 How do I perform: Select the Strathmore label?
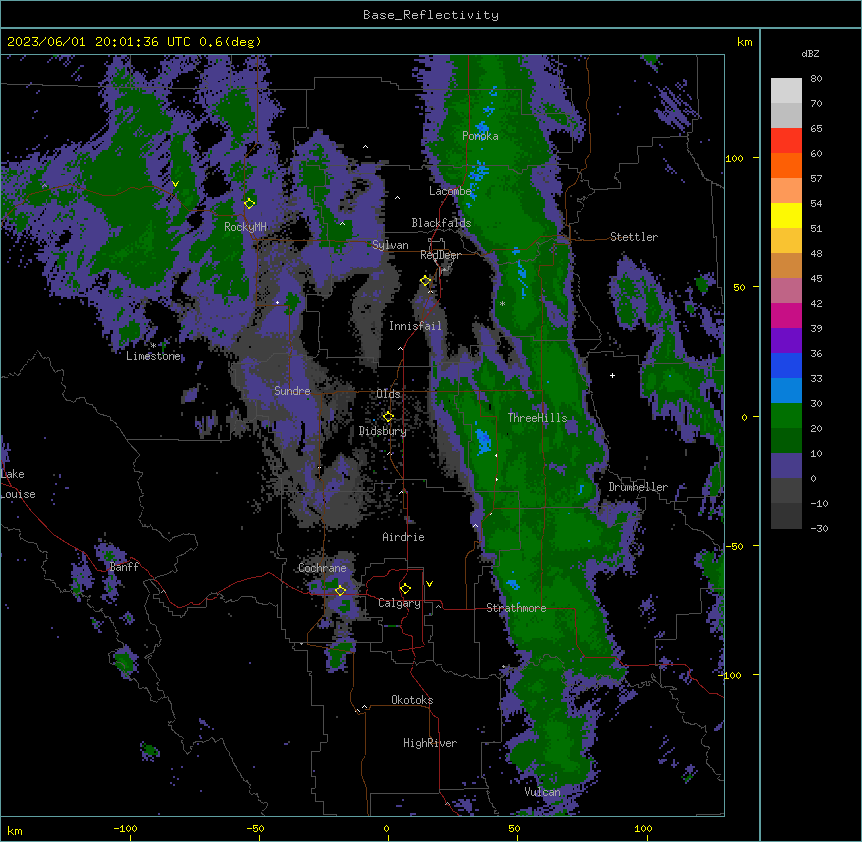pyautogui.click(x=516, y=608)
